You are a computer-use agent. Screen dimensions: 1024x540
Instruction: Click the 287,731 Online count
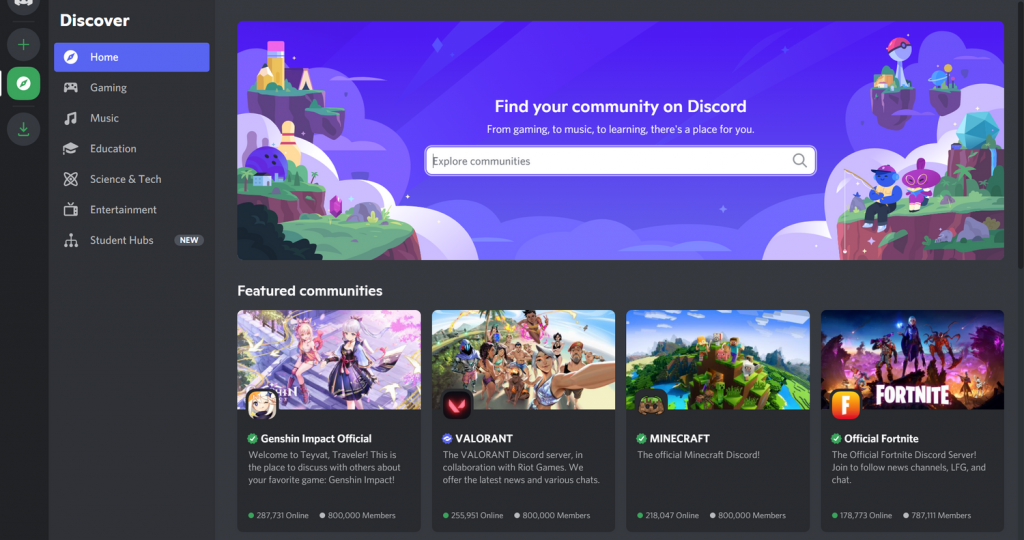point(282,515)
